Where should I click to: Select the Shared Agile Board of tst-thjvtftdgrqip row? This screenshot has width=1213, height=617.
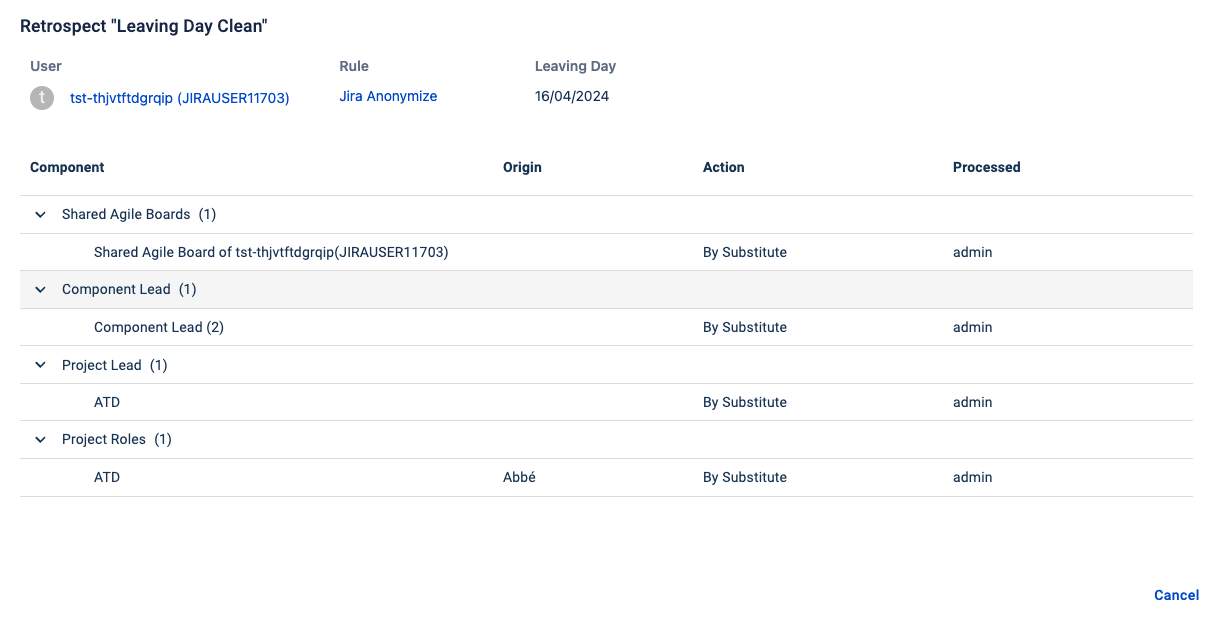(271, 252)
